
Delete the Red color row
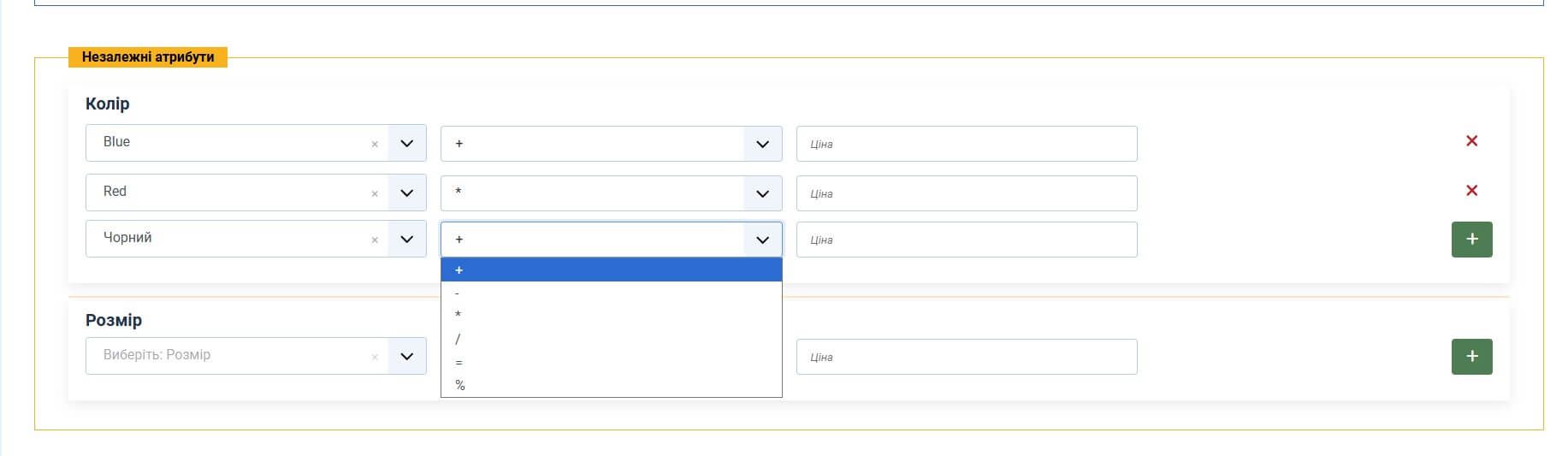pyautogui.click(x=1471, y=191)
